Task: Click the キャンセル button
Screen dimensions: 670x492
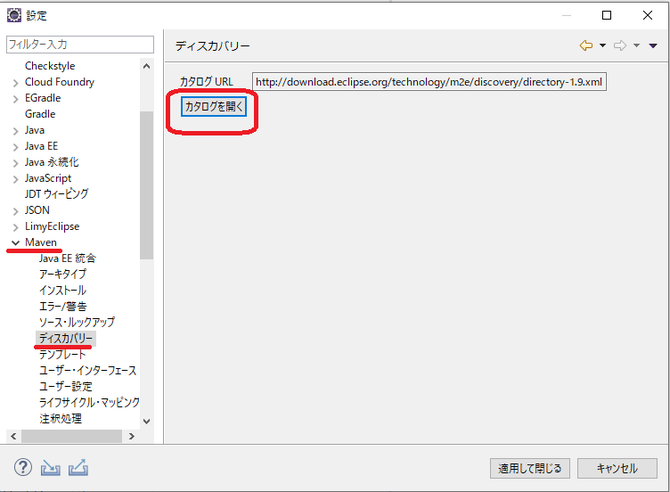Action: point(617,468)
